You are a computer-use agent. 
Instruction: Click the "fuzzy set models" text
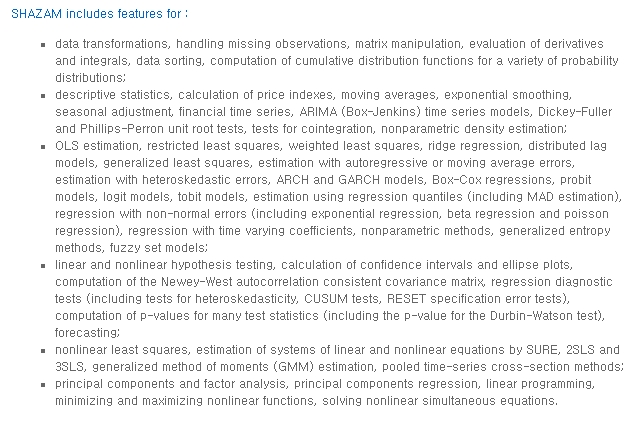pyautogui.click(x=150, y=247)
